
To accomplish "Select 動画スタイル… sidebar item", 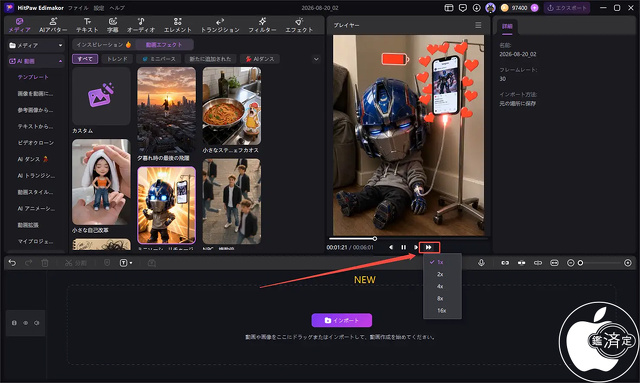I will (x=35, y=192).
